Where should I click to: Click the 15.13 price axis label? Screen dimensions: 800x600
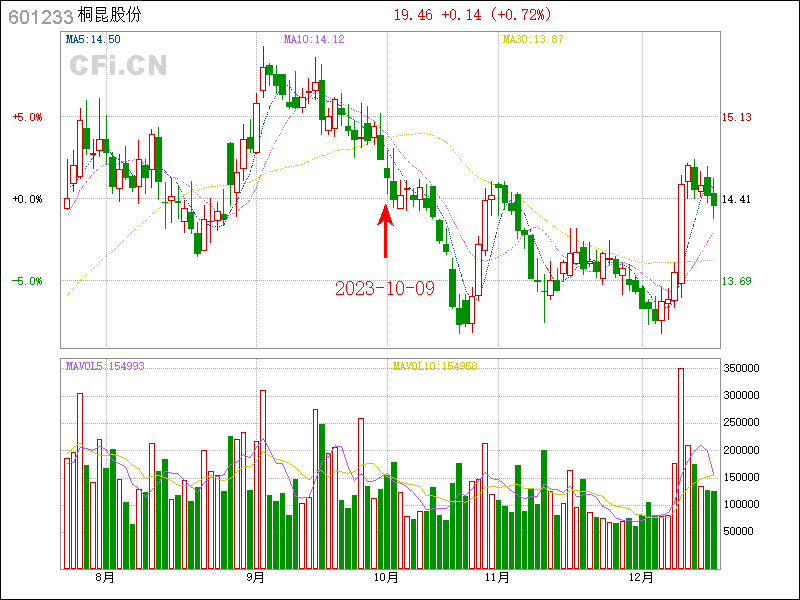tap(736, 117)
